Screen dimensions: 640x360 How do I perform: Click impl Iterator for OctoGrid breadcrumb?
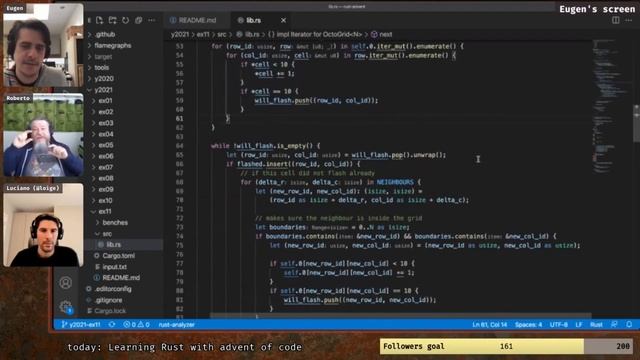point(315,34)
